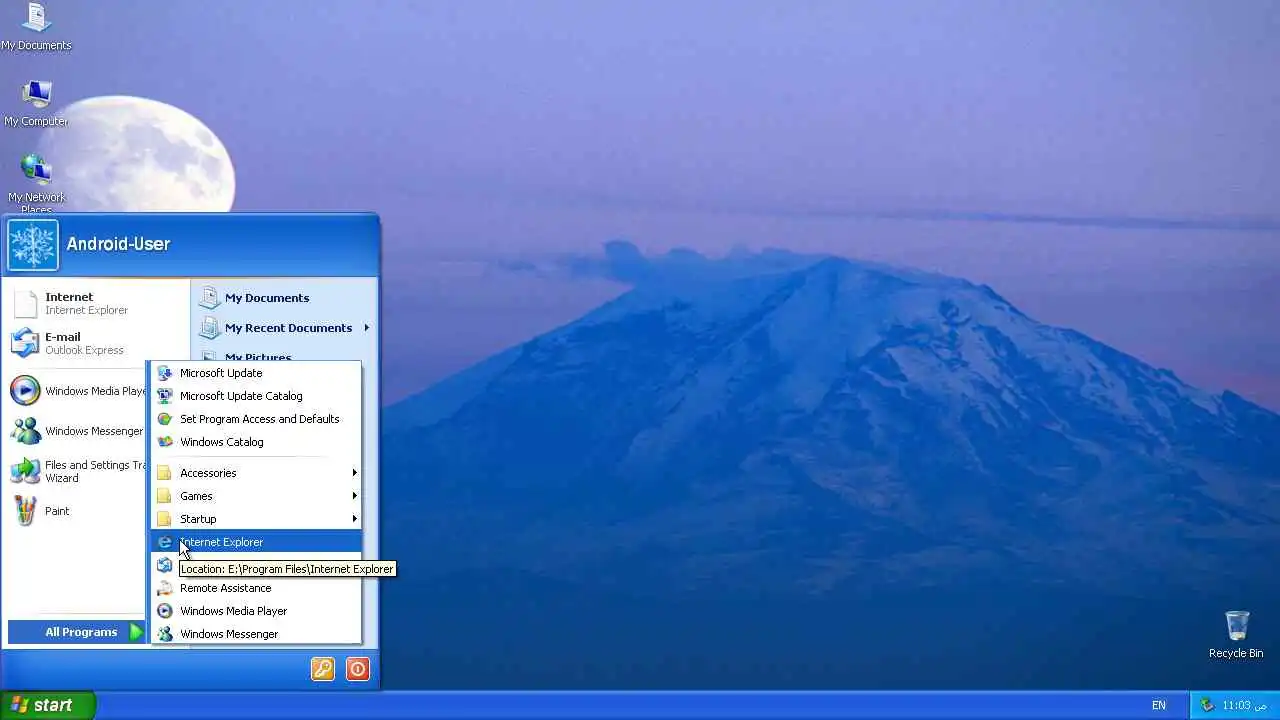Click the Android-User snowflake account picture
Screen dimensions: 1280x720
pyautogui.click(x=33, y=245)
